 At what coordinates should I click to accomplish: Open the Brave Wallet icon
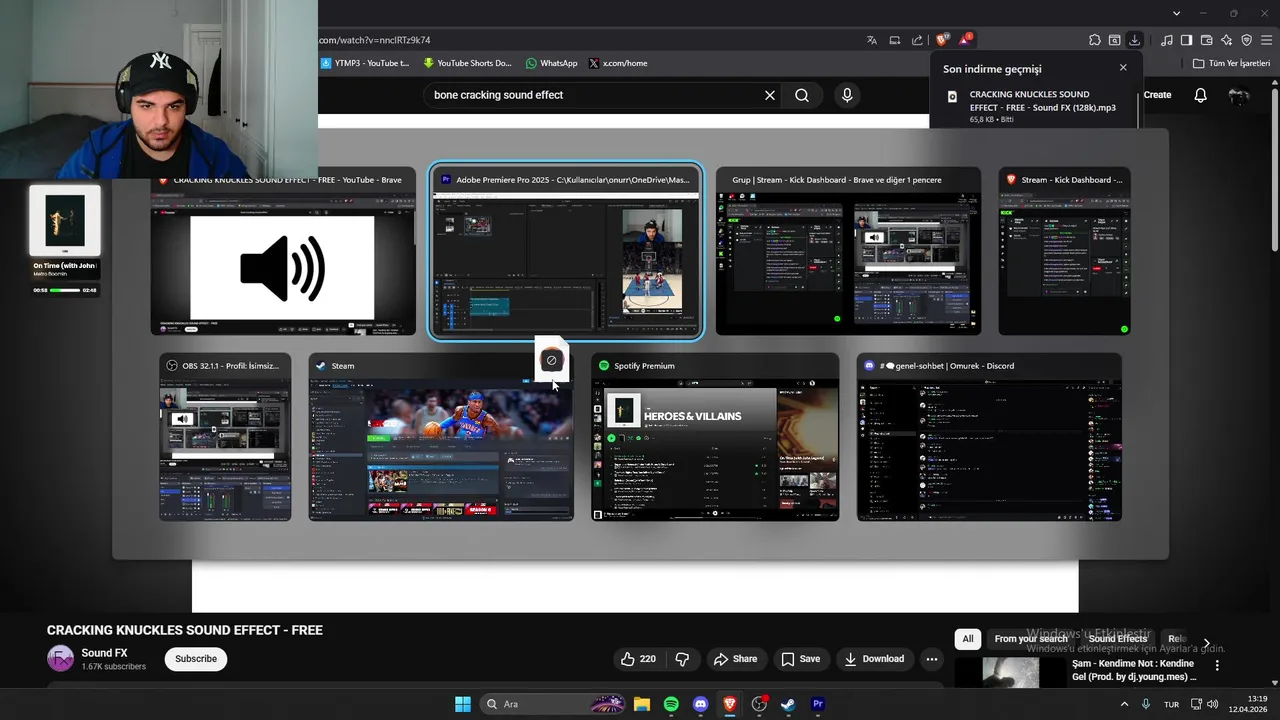tap(1207, 40)
